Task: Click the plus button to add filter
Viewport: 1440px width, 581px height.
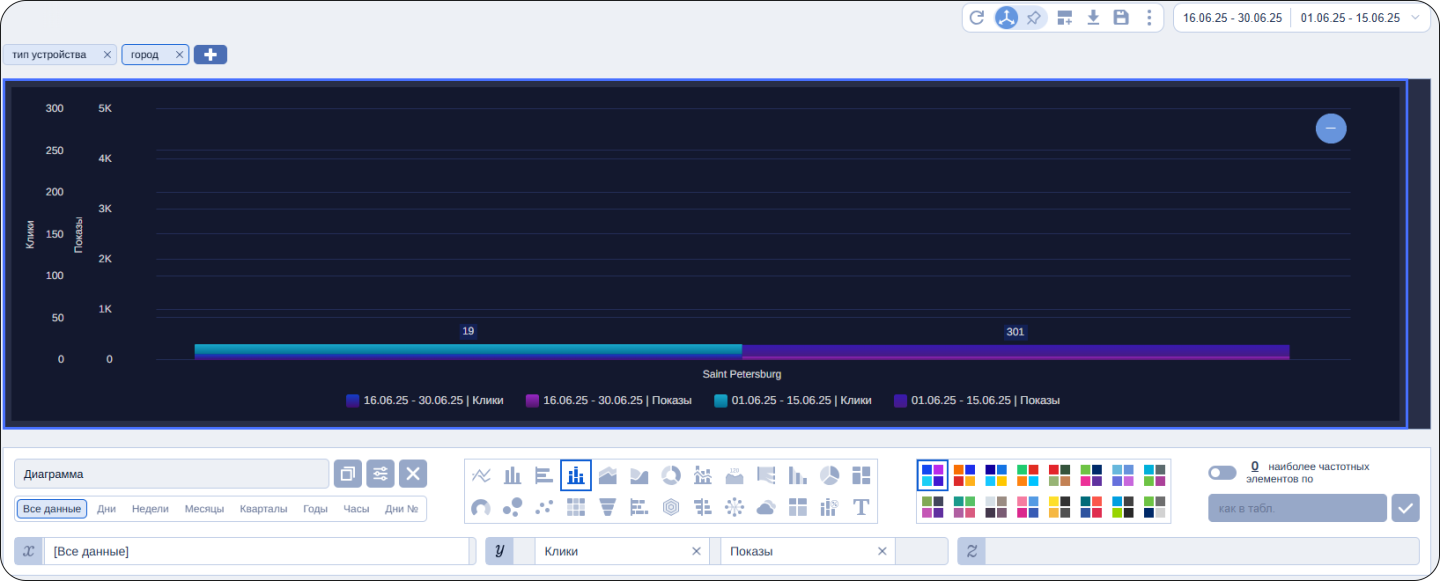Action: [x=210, y=55]
